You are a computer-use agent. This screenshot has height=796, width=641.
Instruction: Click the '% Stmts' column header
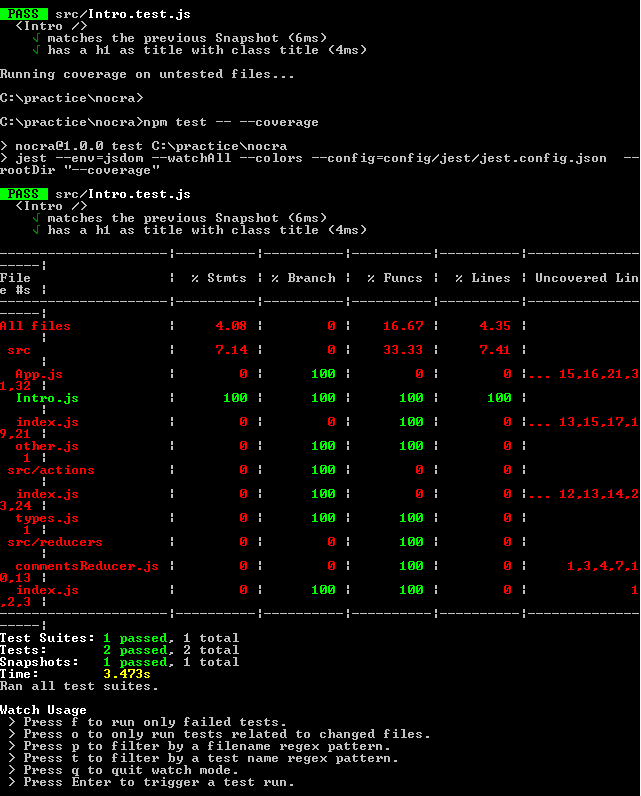tap(219, 278)
